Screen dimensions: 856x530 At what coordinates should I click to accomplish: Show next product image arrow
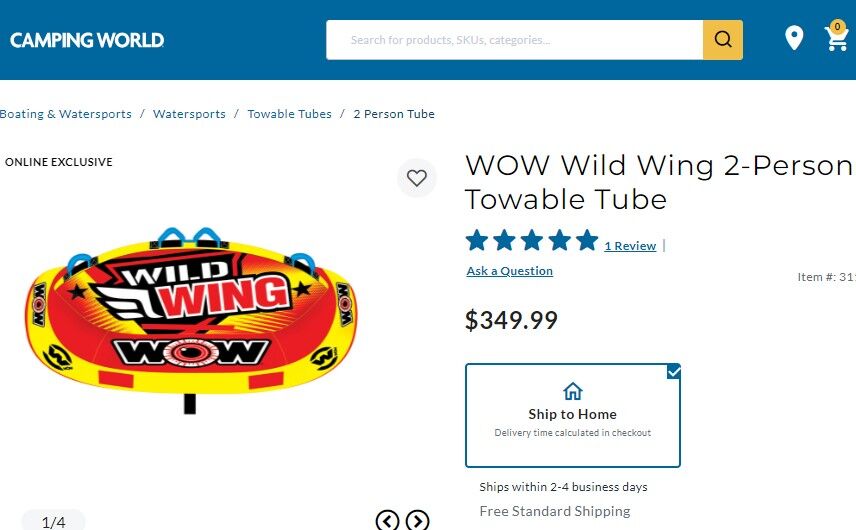tap(417, 520)
